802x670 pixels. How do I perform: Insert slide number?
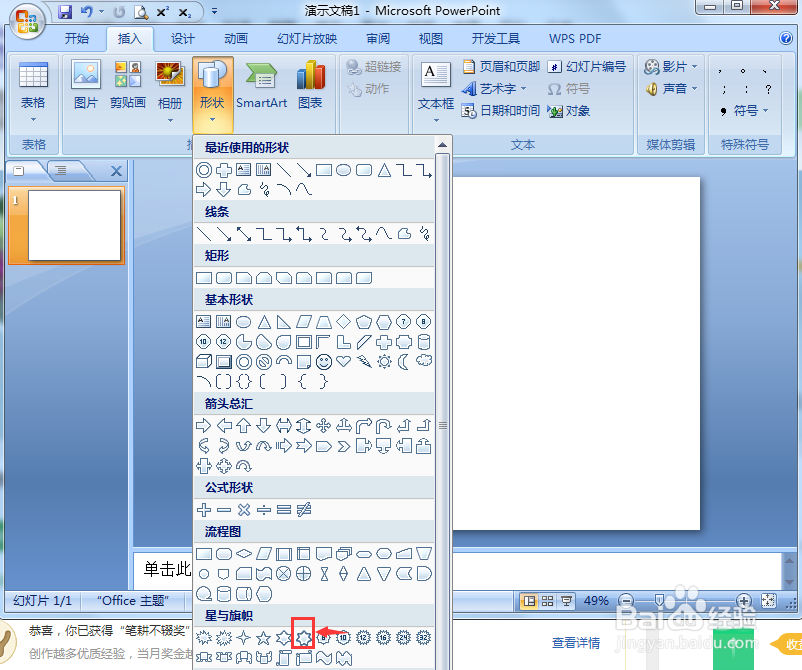click(x=587, y=66)
